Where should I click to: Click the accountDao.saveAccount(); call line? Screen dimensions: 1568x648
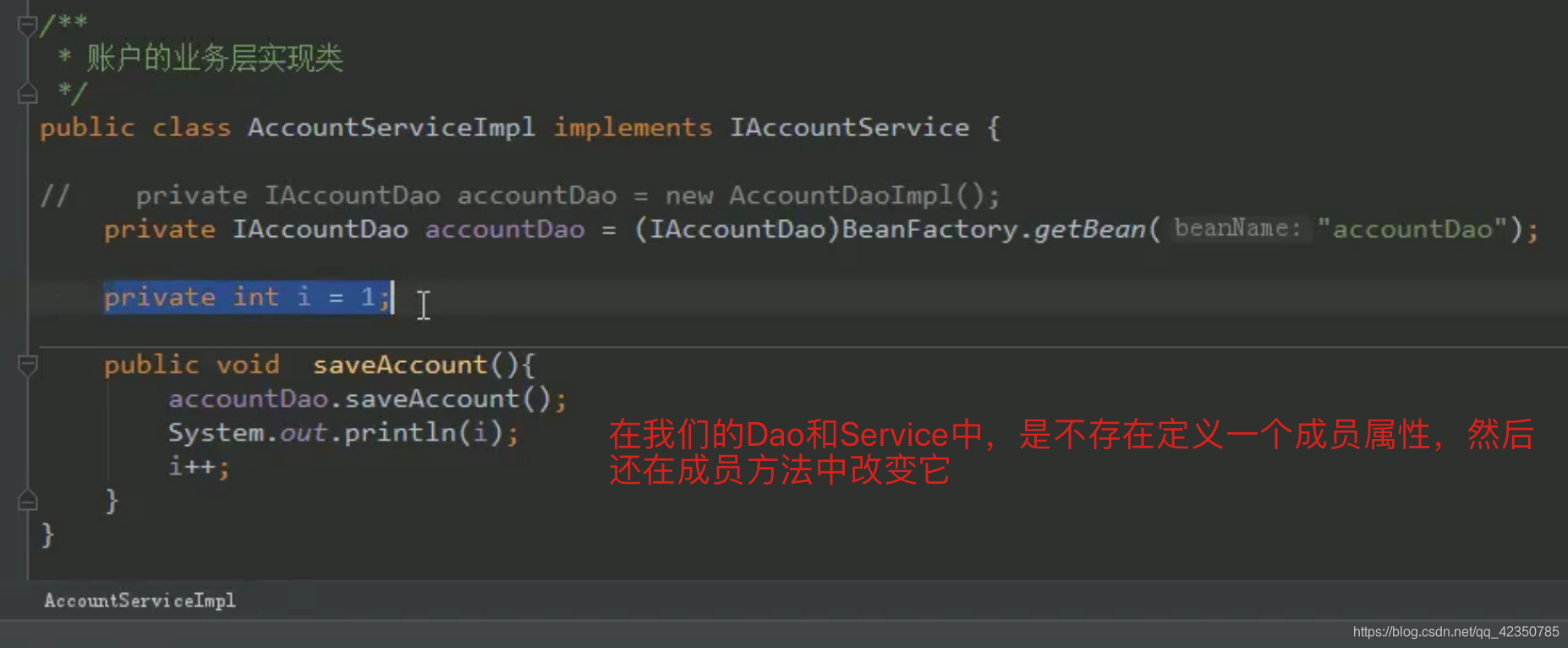point(367,398)
